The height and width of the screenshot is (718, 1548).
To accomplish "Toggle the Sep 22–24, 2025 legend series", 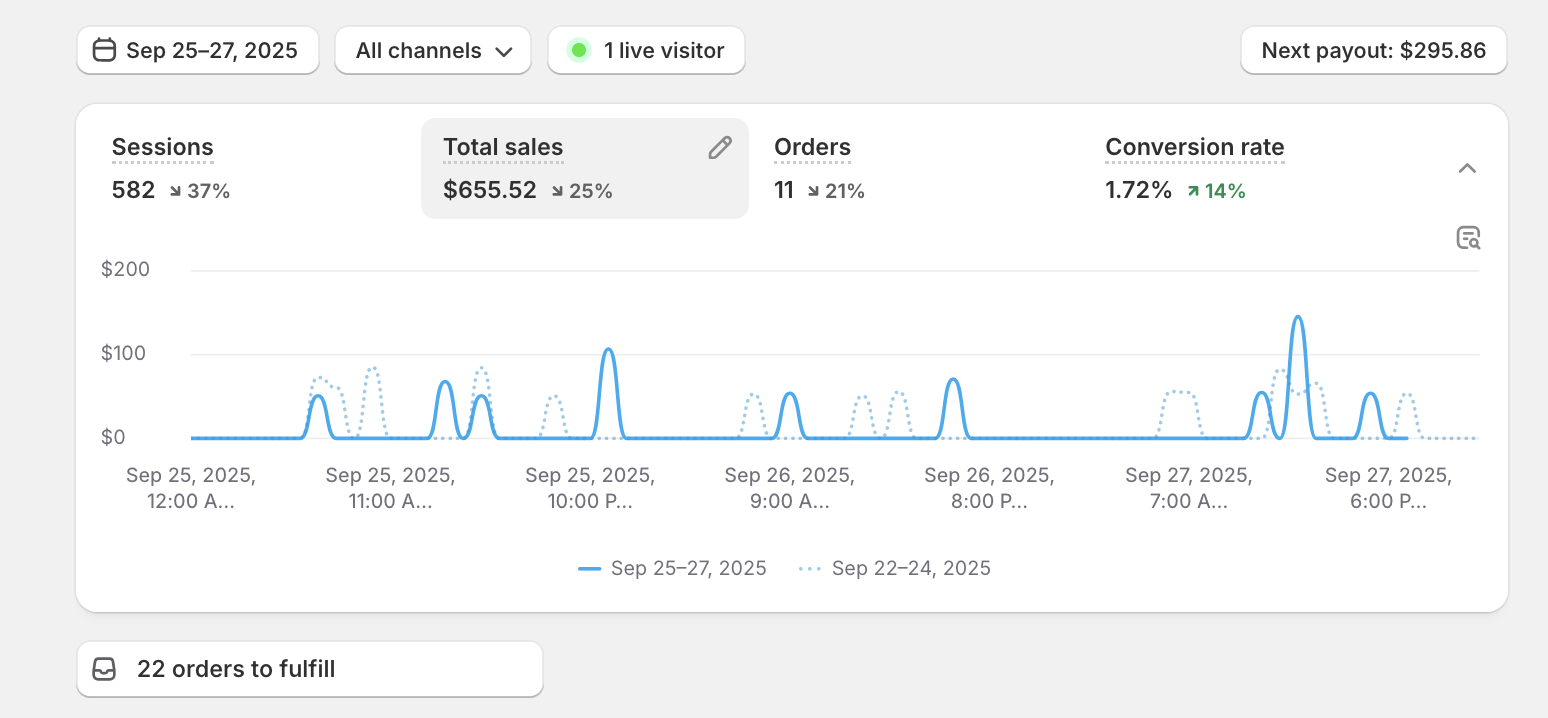I will (x=895, y=568).
